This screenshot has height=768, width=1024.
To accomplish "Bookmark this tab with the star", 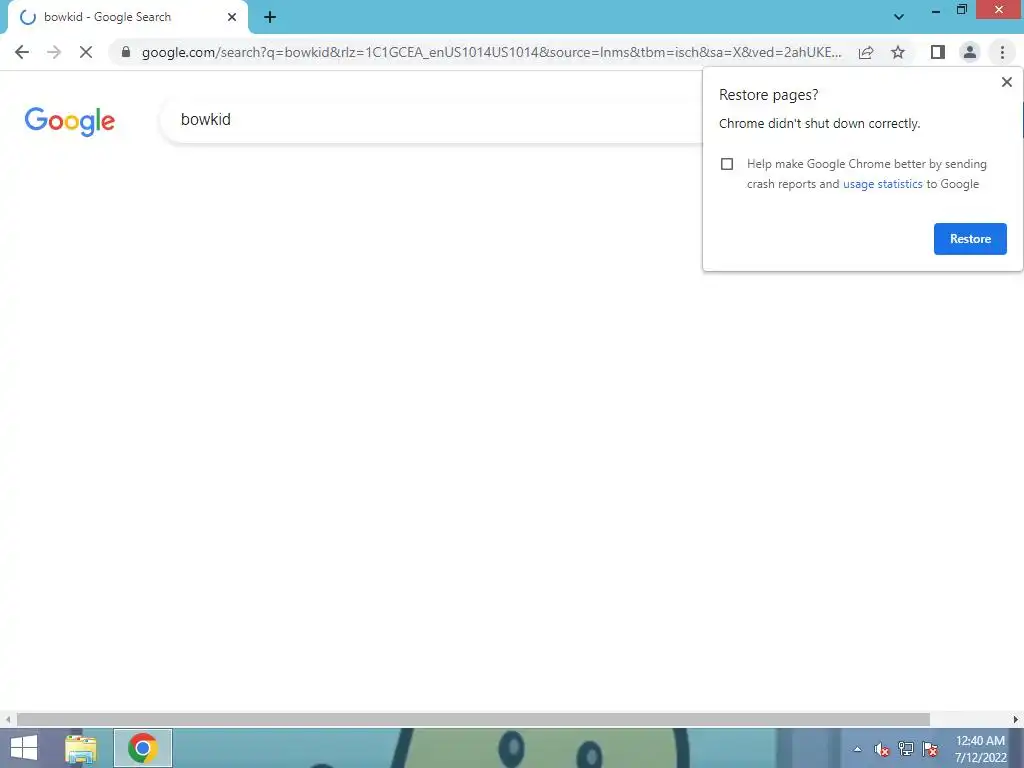I will pyautogui.click(x=898, y=52).
